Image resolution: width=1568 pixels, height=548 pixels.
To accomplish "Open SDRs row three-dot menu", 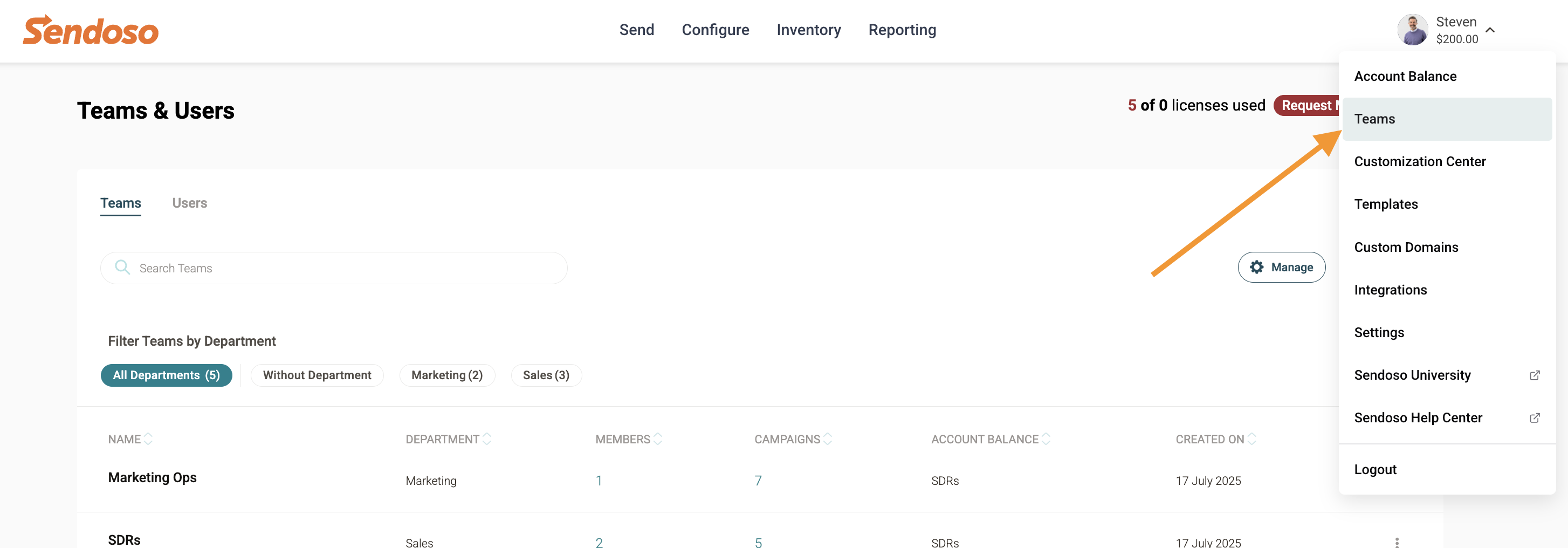I will (x=1397, y=543).
